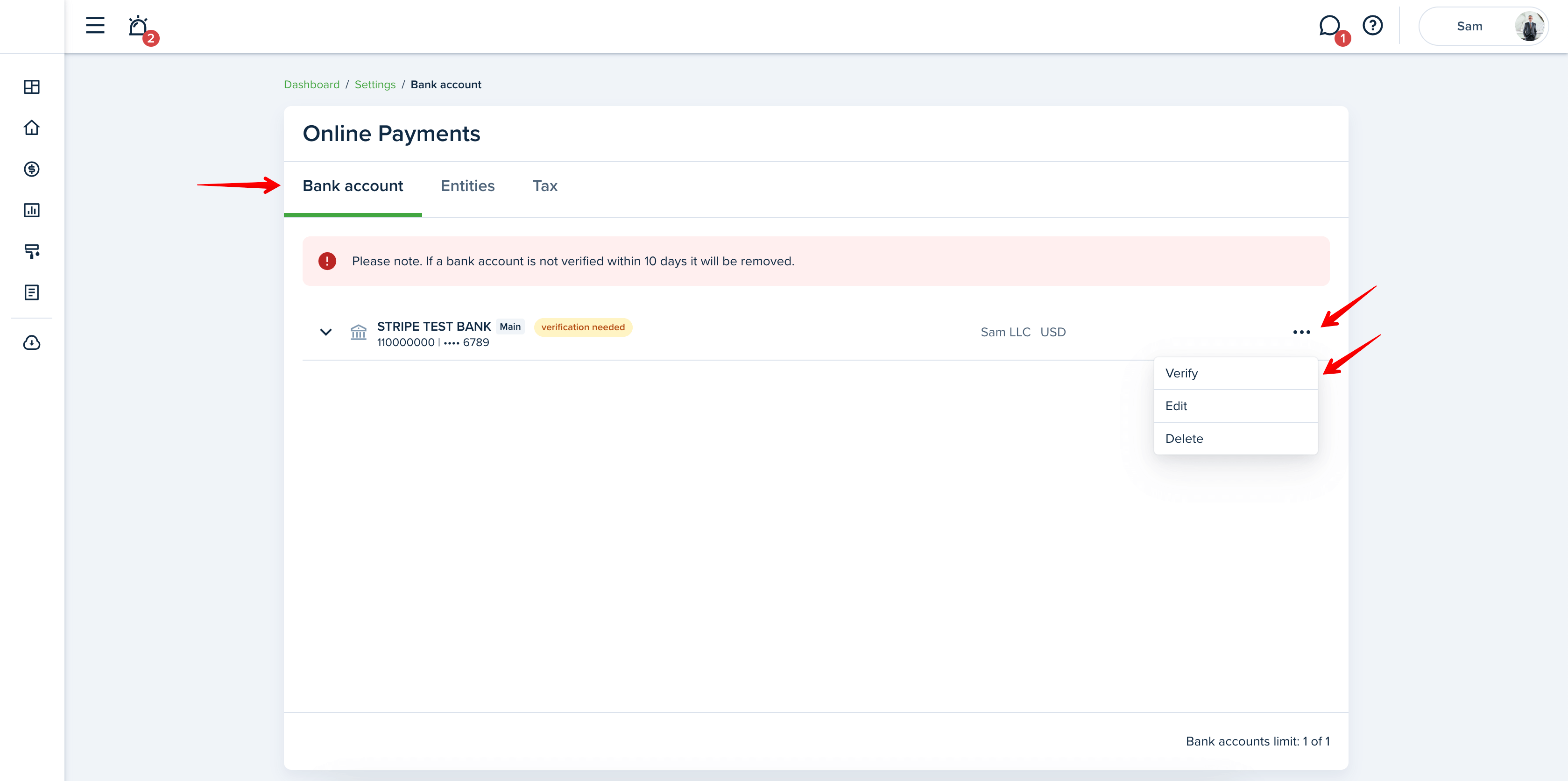Switch to the Bank account tab

353,185
